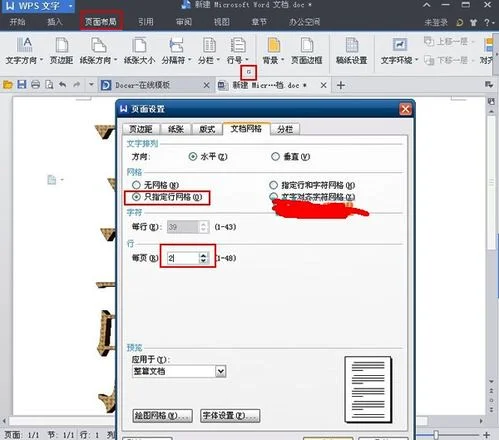Expand the 应用于 整篇文档 dropdown
499x440 pixels.
[x=220, y=371]
